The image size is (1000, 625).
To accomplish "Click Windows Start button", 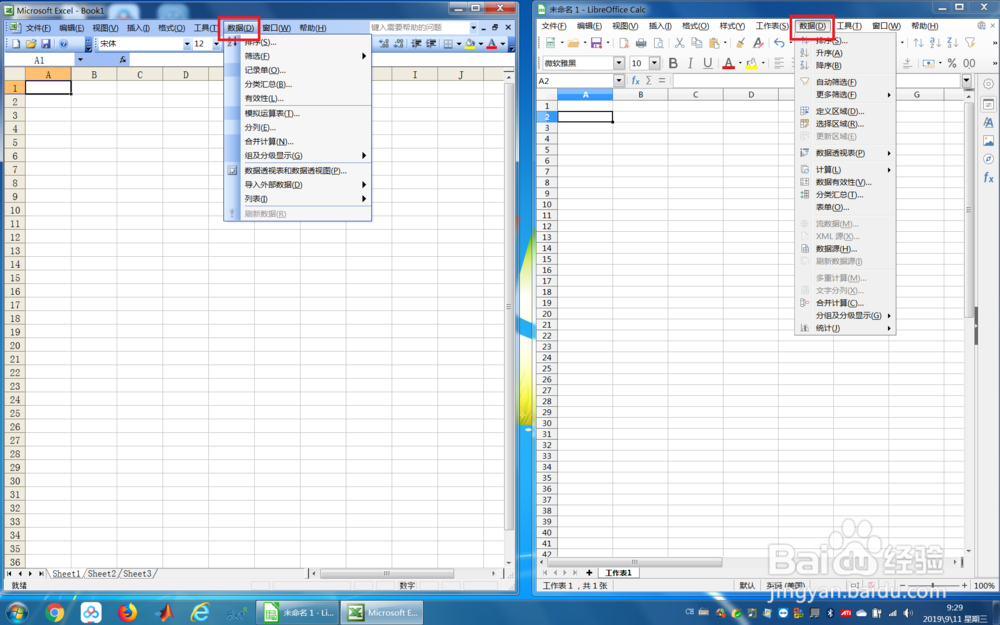I will [x=17, y=612].
